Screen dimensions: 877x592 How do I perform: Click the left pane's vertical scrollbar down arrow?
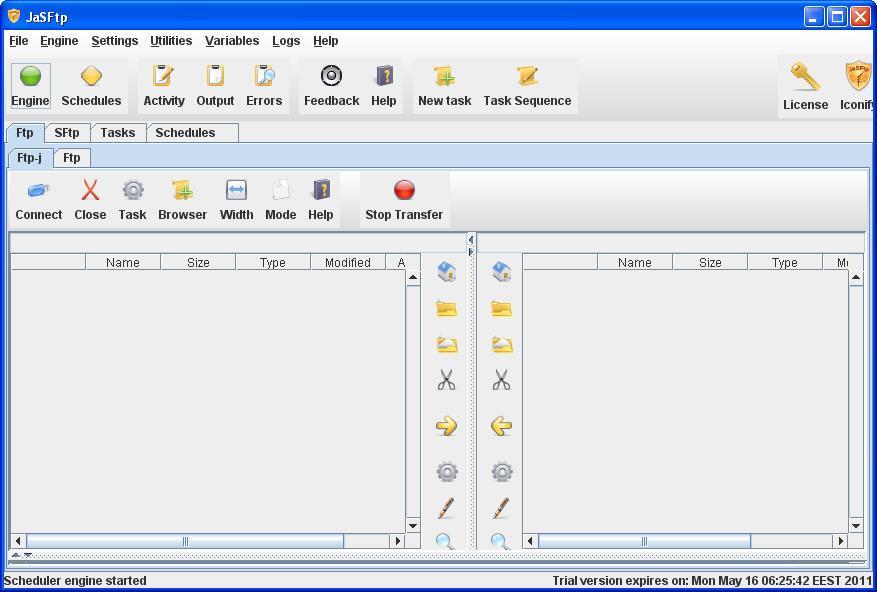click(413, 525)
